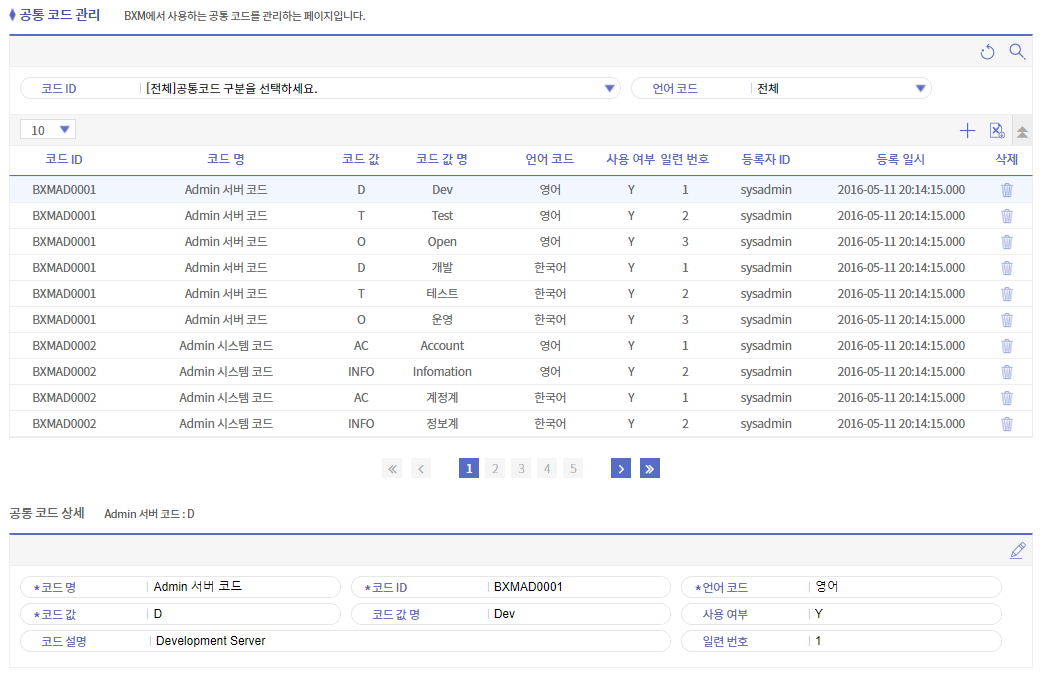This screenshot has width=1043, height=681.
Task: Select the row with code value name Account
Action: [521, 346]
